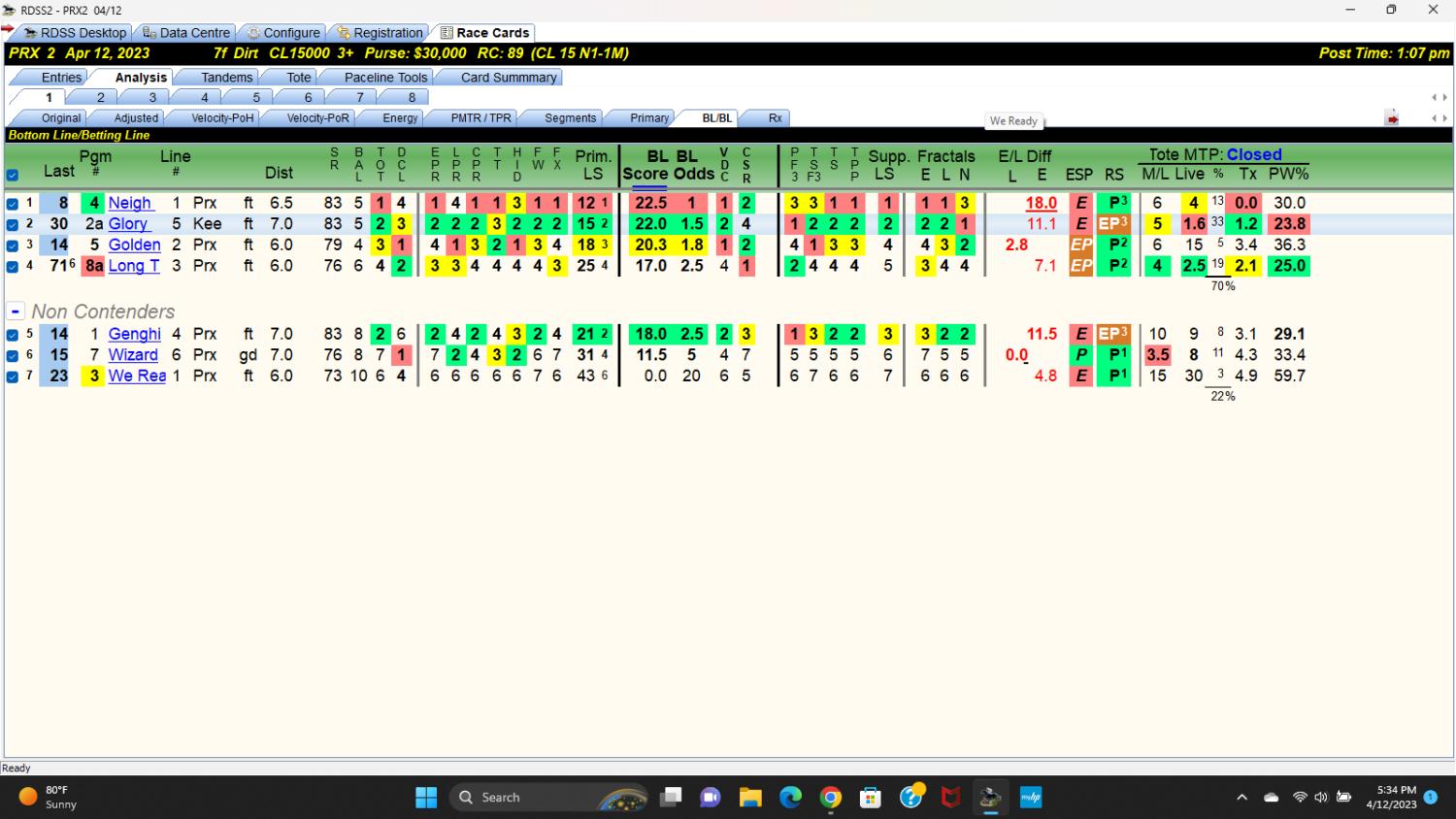Select the Velocity-PoH view tab
The image size is (1456, 819).
(222, 118)
